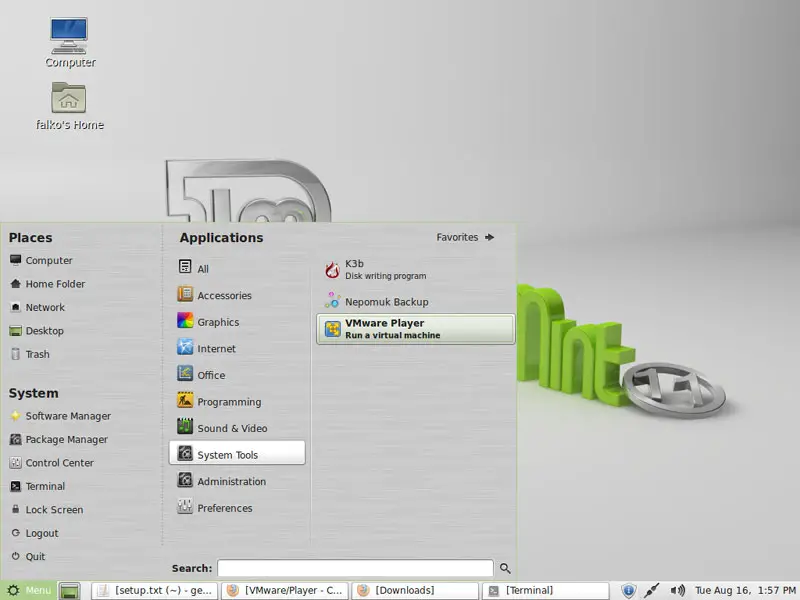Focus the menu Search text field
Image resolution: width=800 pixels, height=600 pixels.
click(355, 568)
